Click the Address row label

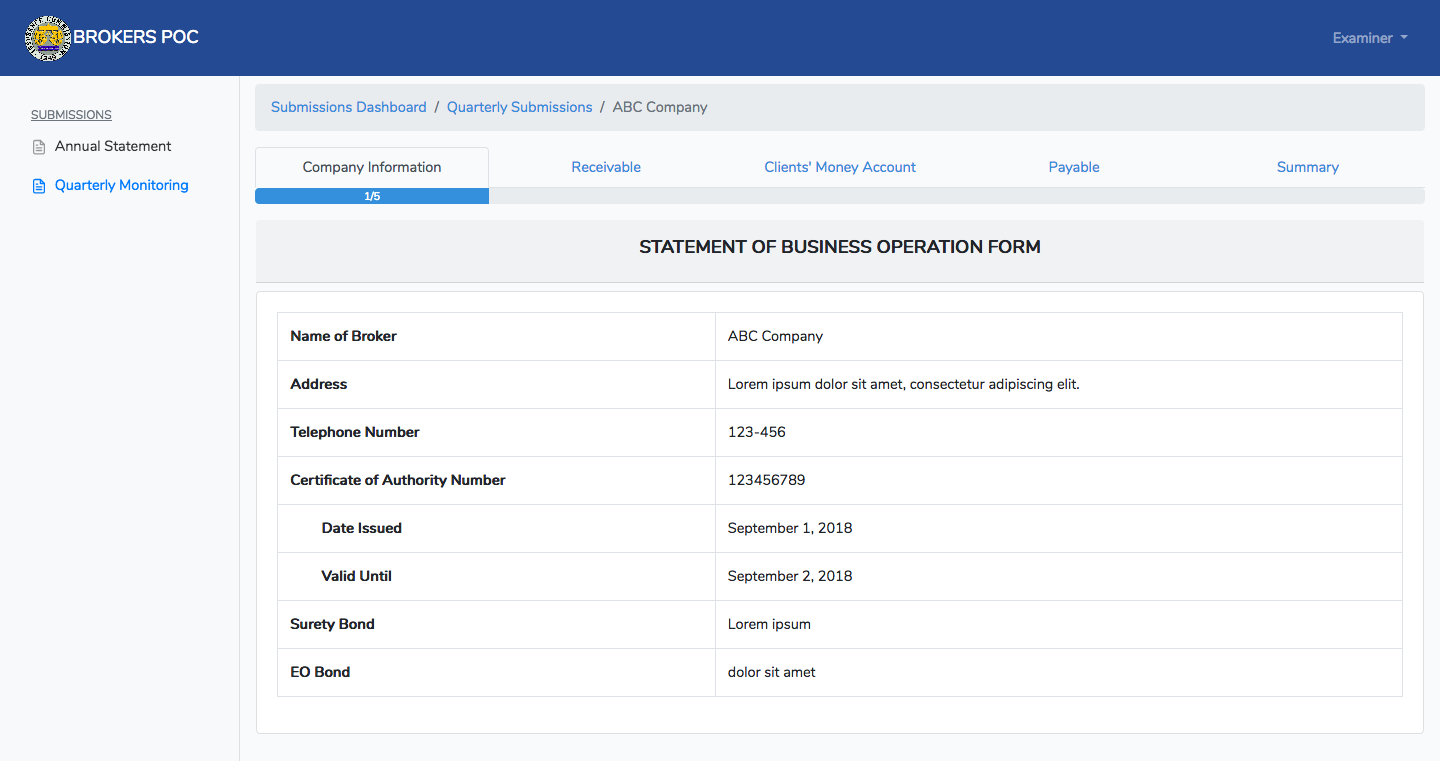[319, 384]
